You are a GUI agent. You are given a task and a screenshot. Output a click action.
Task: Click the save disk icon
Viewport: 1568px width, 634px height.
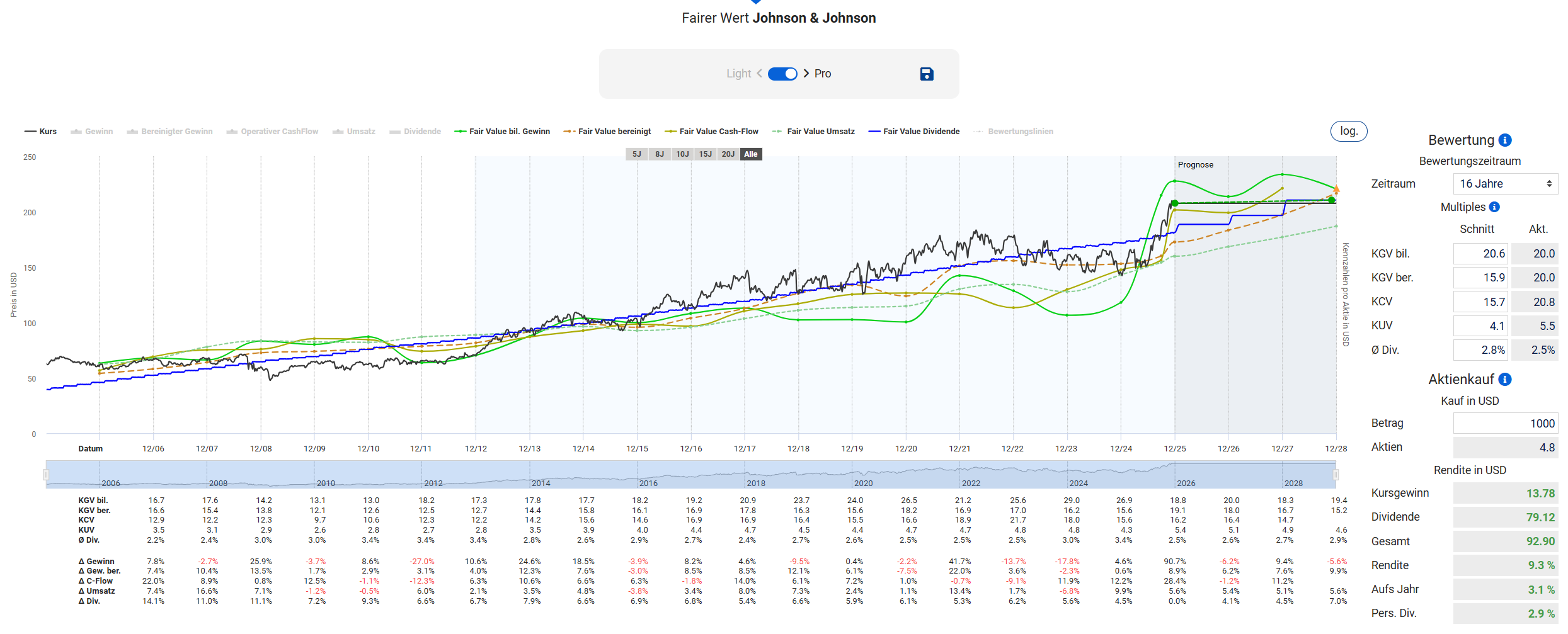point(926,74)
